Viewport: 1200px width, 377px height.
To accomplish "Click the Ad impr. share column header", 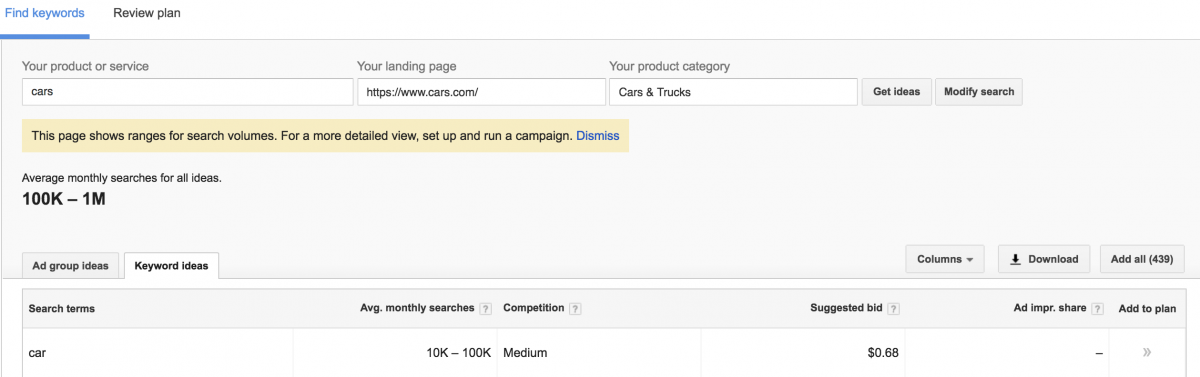I will 1049,308.
